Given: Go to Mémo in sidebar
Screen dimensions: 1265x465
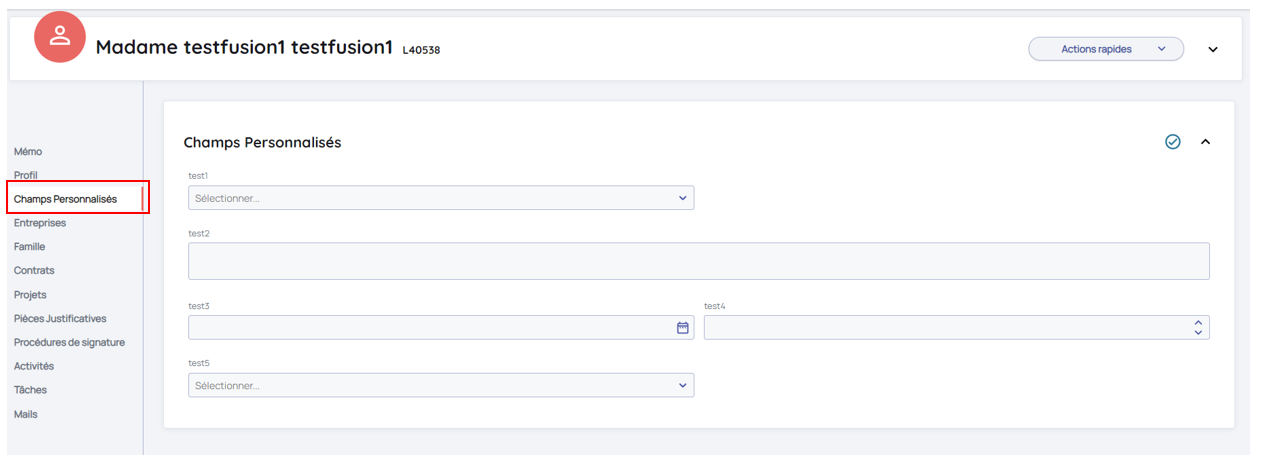Looking at the screenshot, I should (28, 151).
